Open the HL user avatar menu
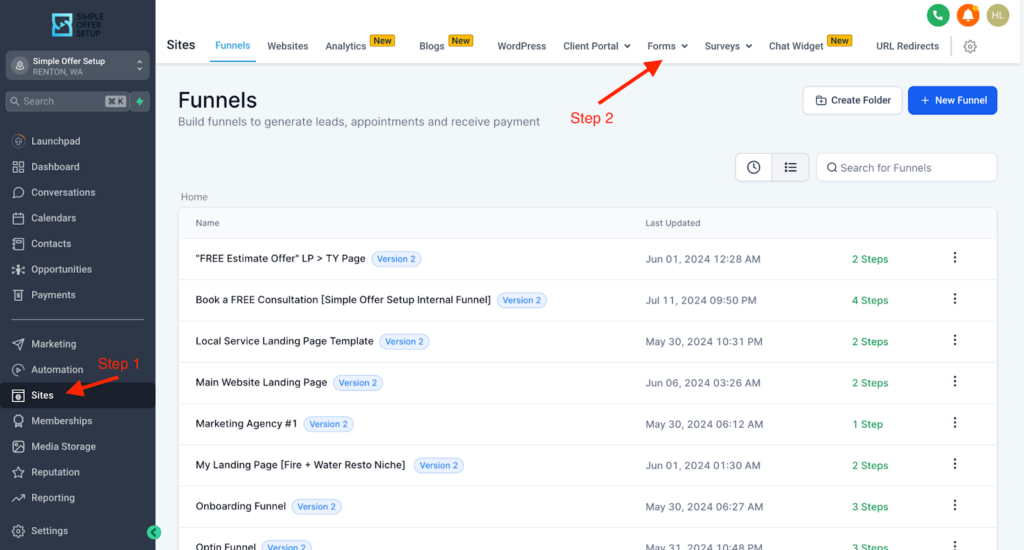This screenshot has height=550, width=1024. click(997, 15)
